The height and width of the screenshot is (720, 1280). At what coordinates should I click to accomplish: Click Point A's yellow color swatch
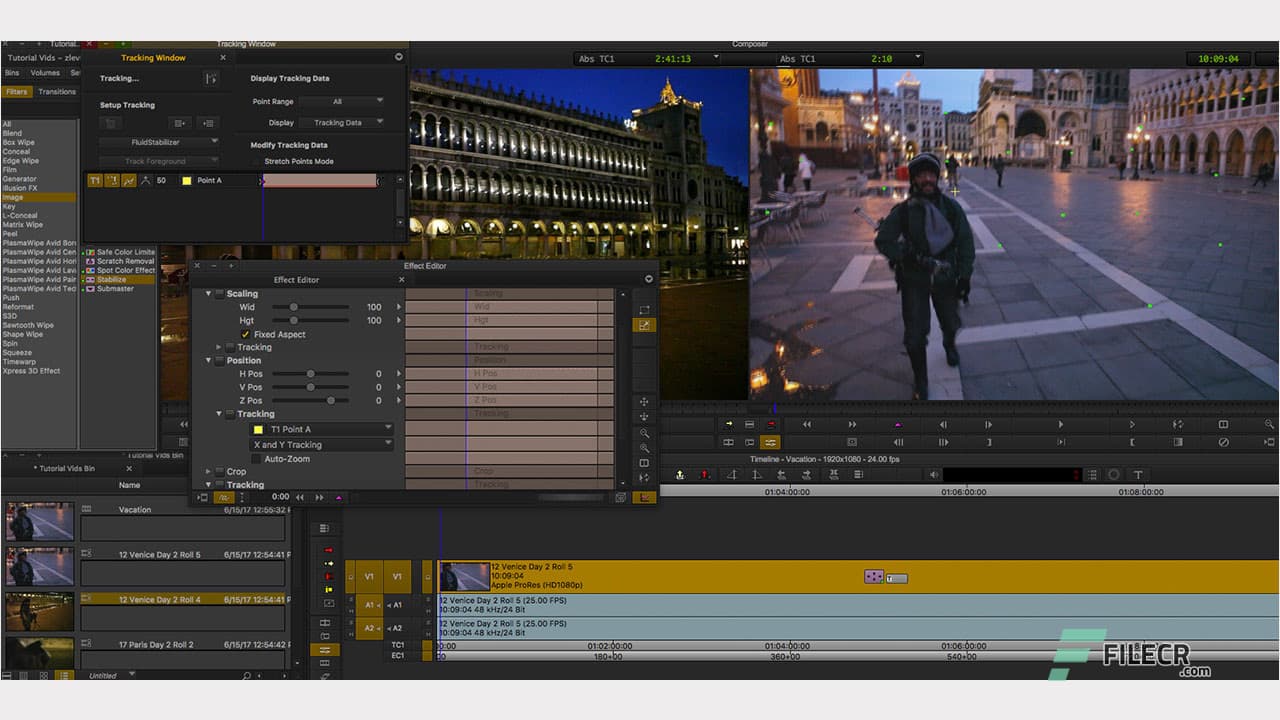point(186,181)
